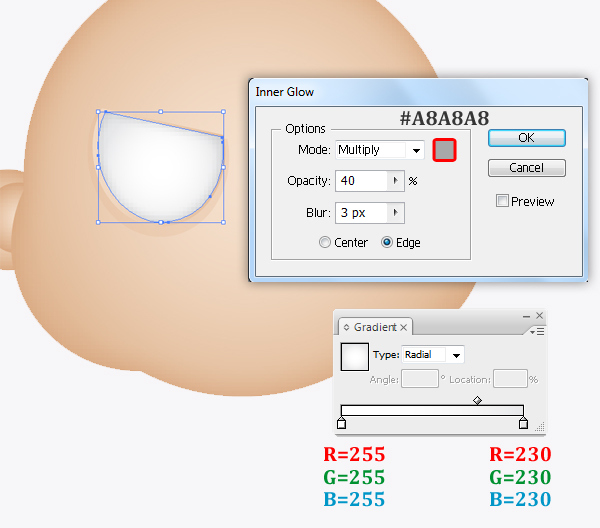Image resolution: width=600 pixels, height=528 pixels.
Task: Select the left white gradient stop
Action: point(341,423)
